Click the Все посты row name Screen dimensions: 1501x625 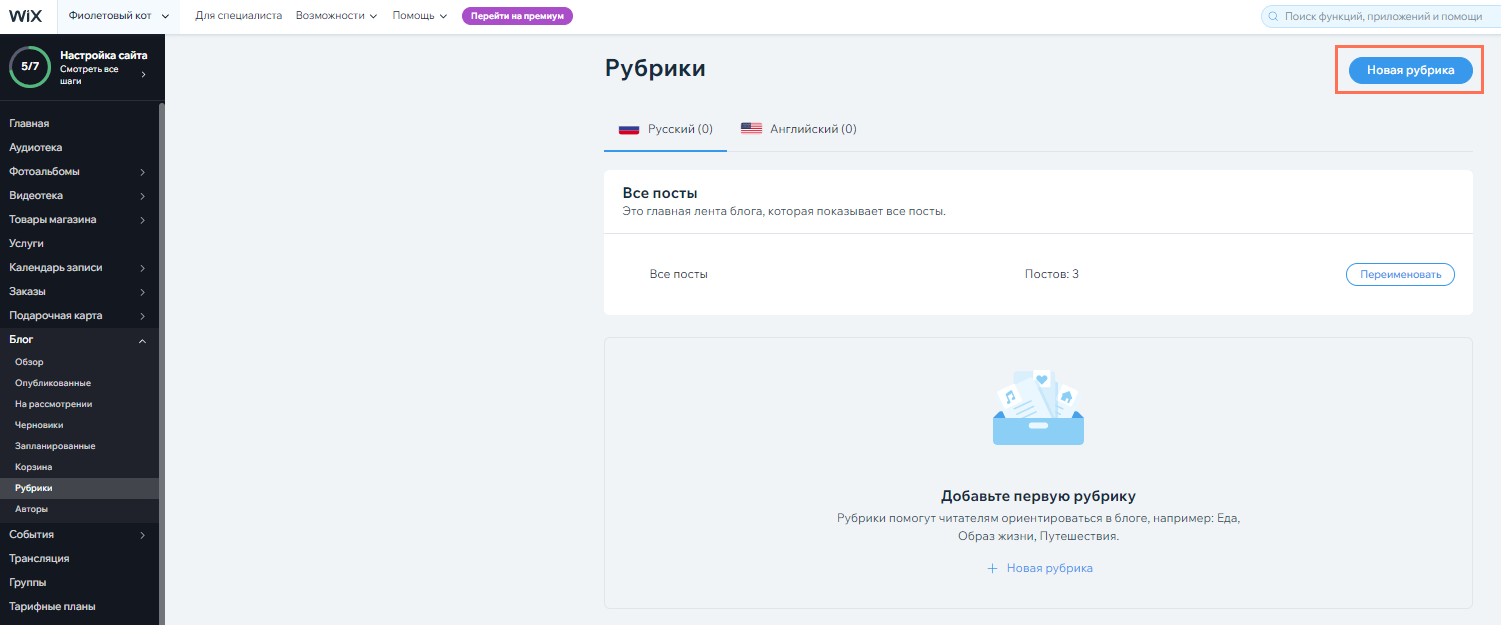pos(679,274)
